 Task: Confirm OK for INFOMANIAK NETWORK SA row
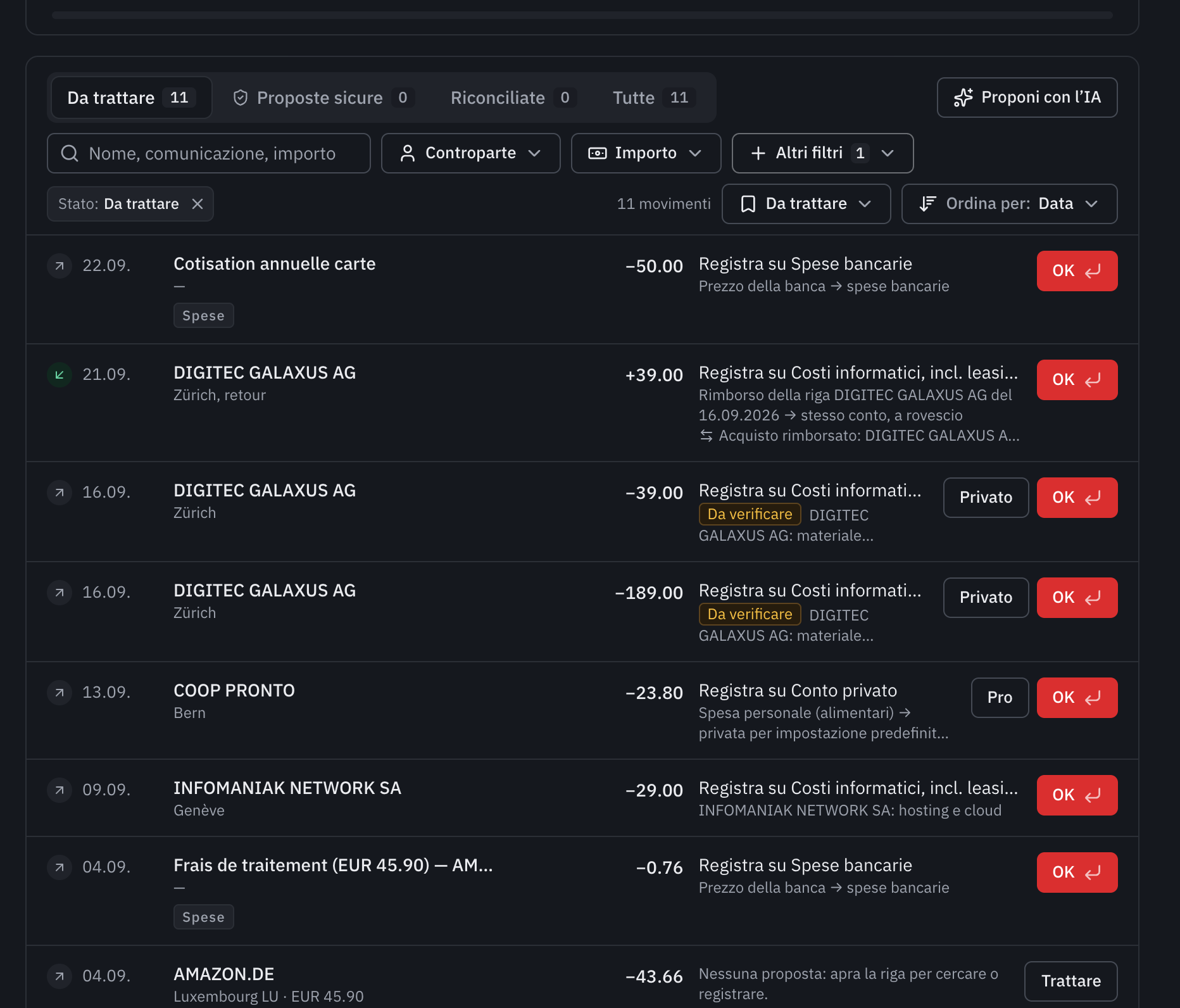pos(1077,795)
